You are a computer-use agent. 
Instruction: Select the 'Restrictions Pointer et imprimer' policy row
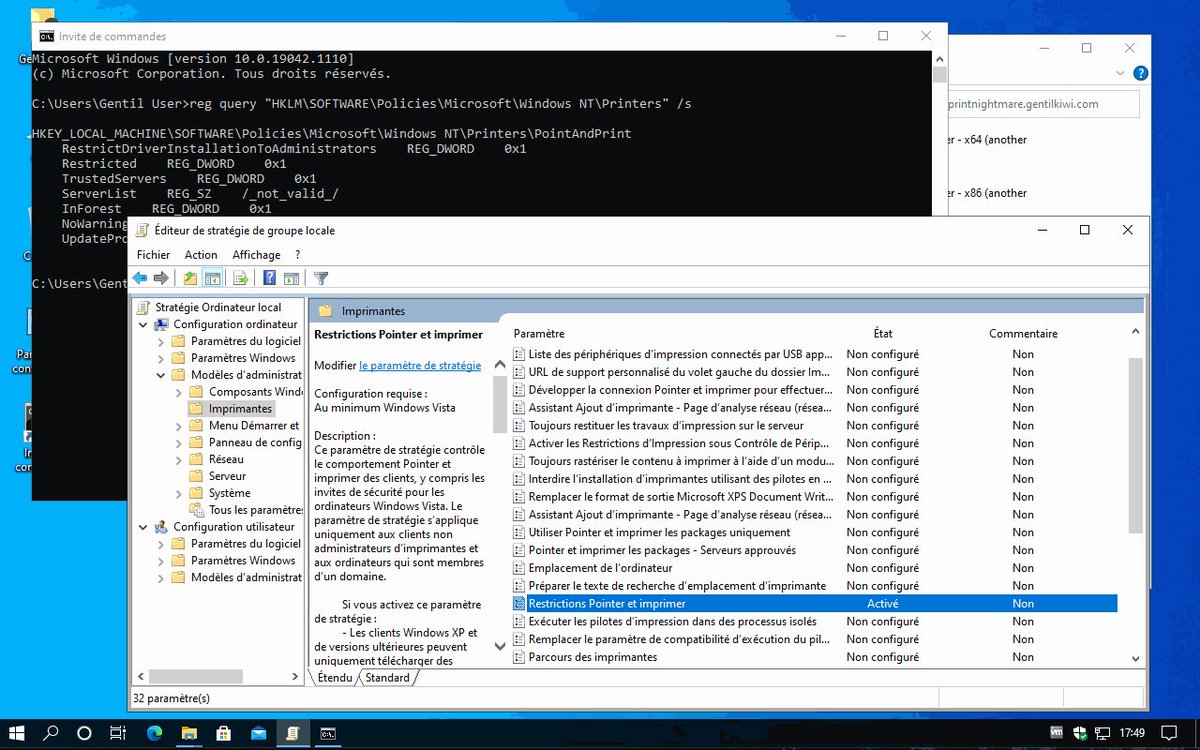[x=814, y=604]
